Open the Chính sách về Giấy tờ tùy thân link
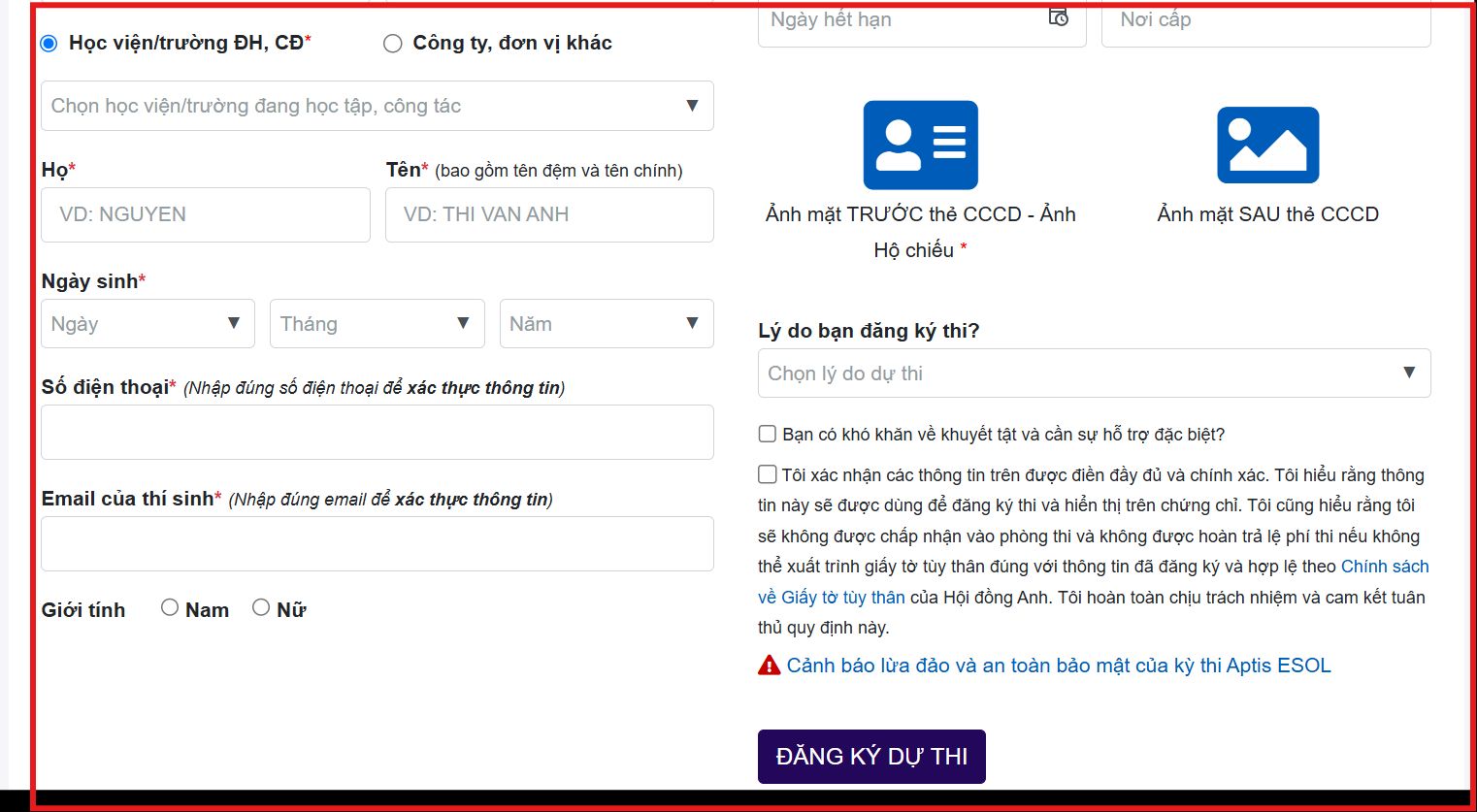The width and height of the screenshot is (1477, 812). coord(1384,566)
